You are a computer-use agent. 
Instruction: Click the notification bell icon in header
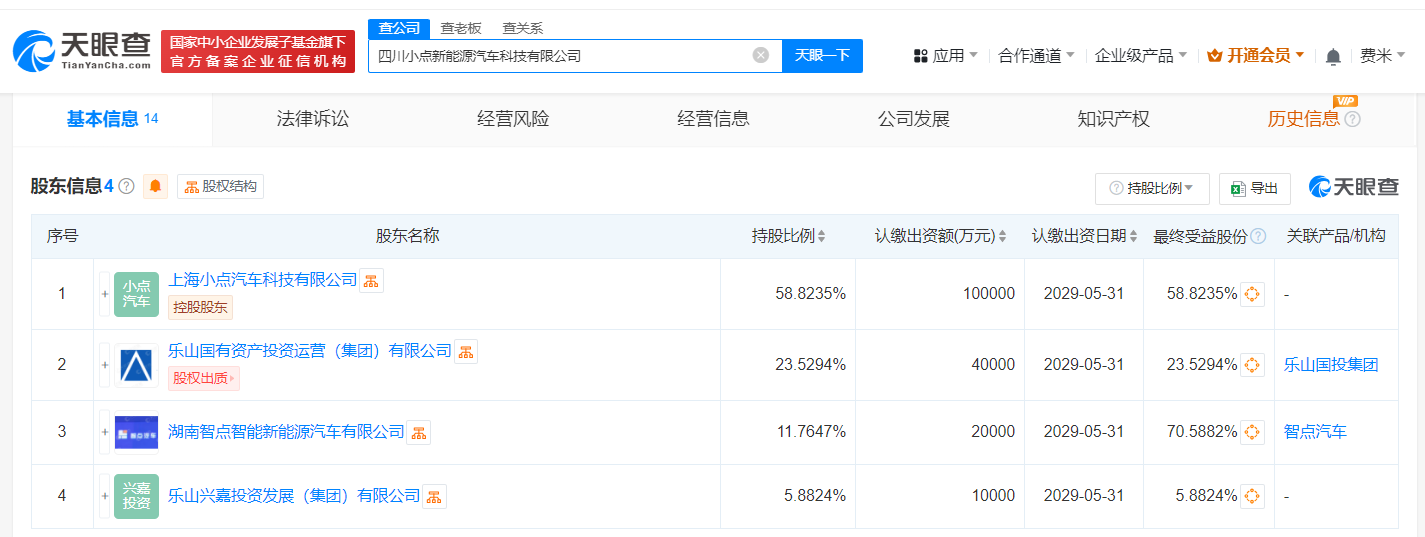point(1333,57)
